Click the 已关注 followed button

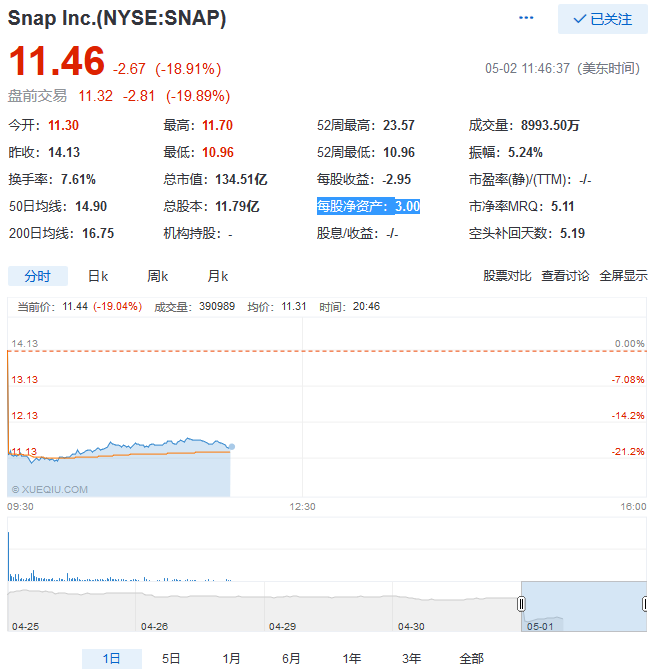click(x=603, y=19)
